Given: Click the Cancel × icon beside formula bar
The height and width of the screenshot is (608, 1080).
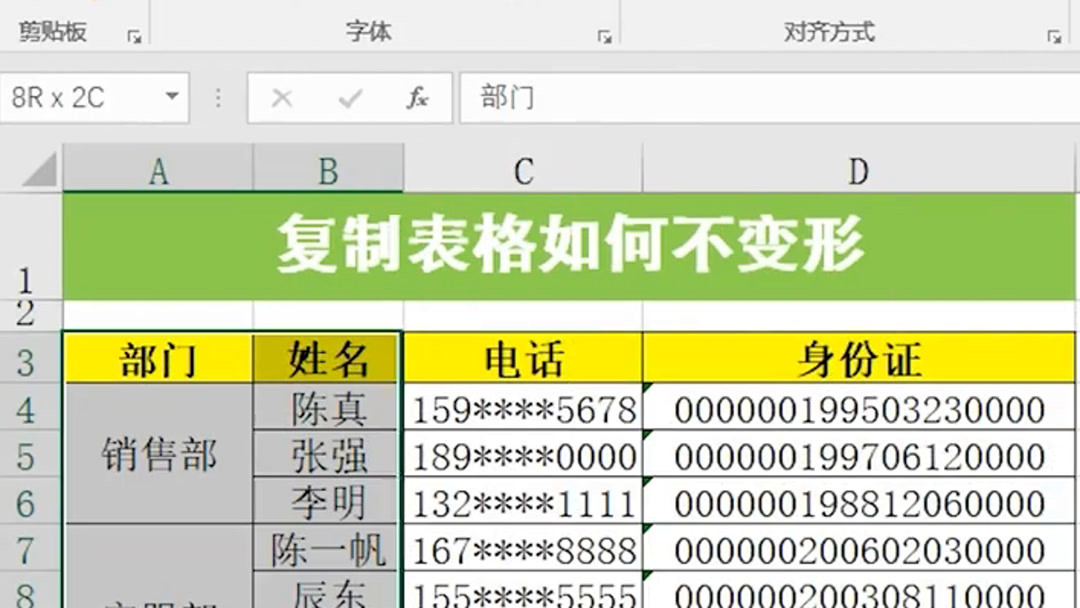Looking at the screenshot, I should click(281, 97).
